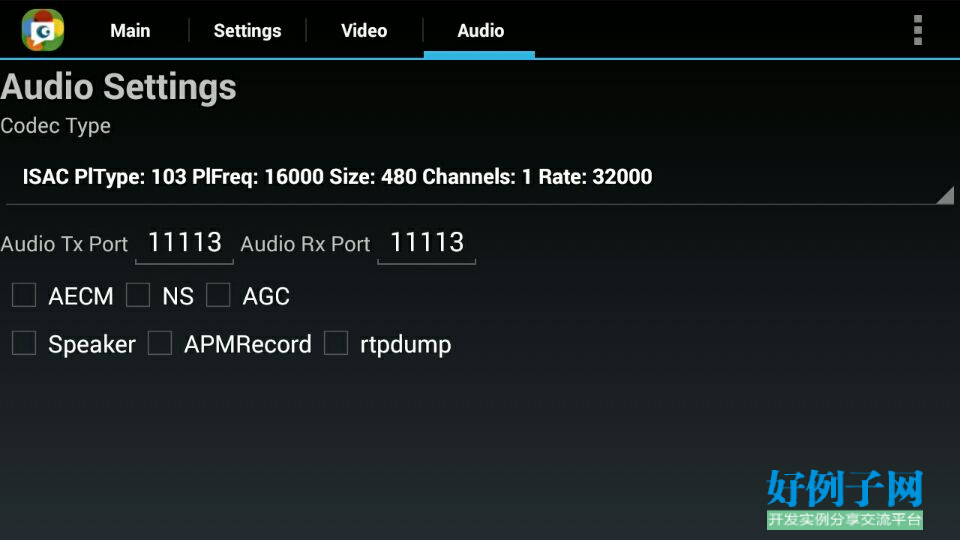Viewport: 960px width, 540px height.
Task: Tap the WebRTC app logo icon
Action: coord(43,30)
